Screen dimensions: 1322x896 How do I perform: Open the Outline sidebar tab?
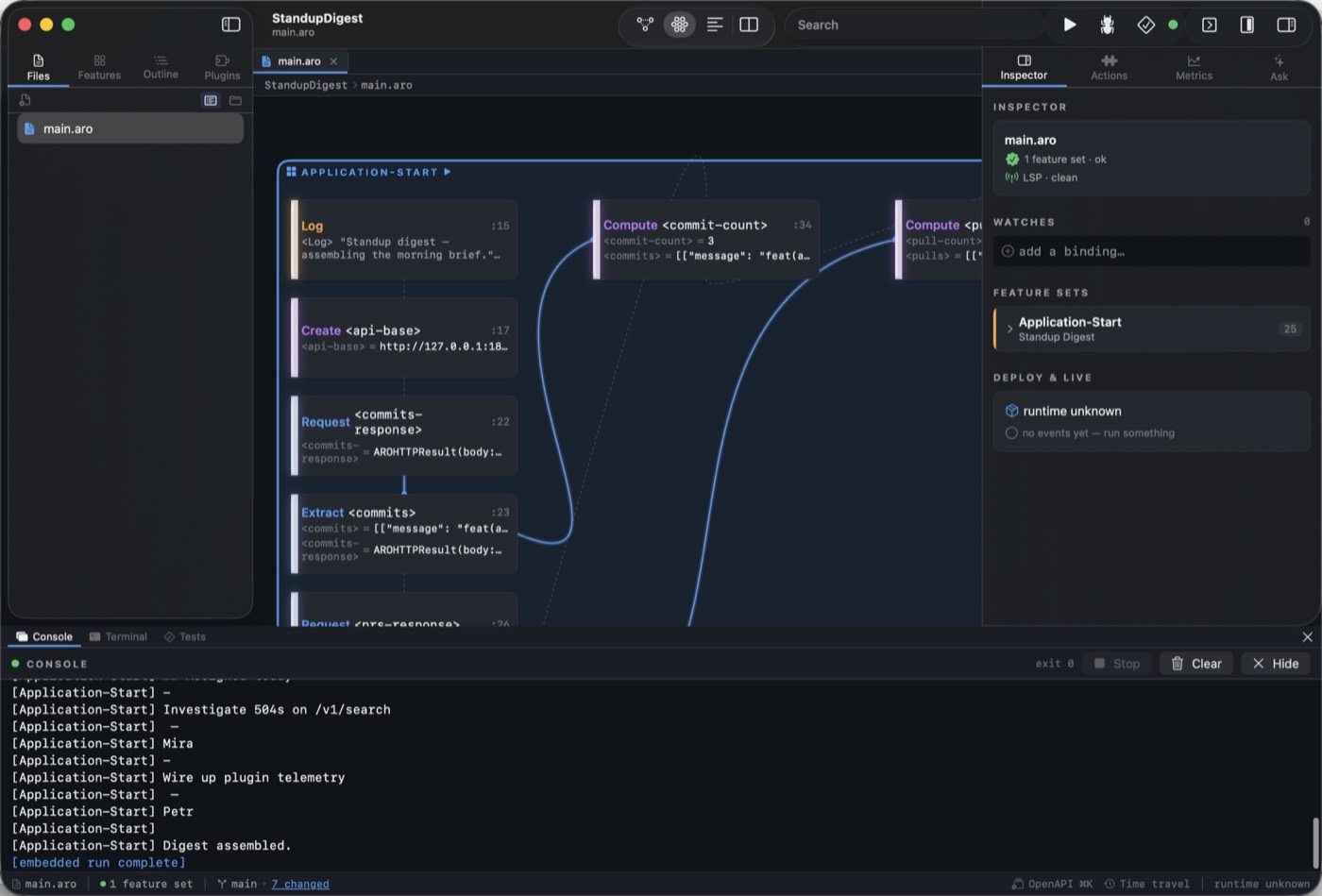coord(161,67)
